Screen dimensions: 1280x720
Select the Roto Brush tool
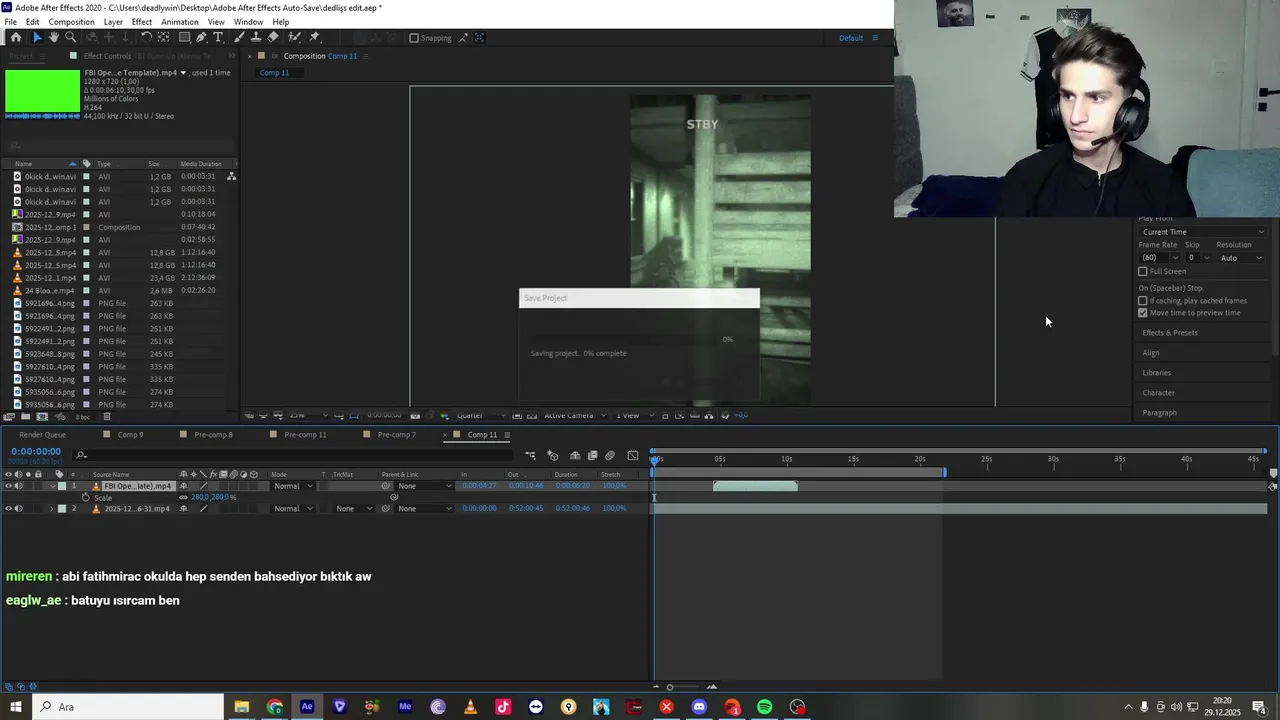pos(296,37)
